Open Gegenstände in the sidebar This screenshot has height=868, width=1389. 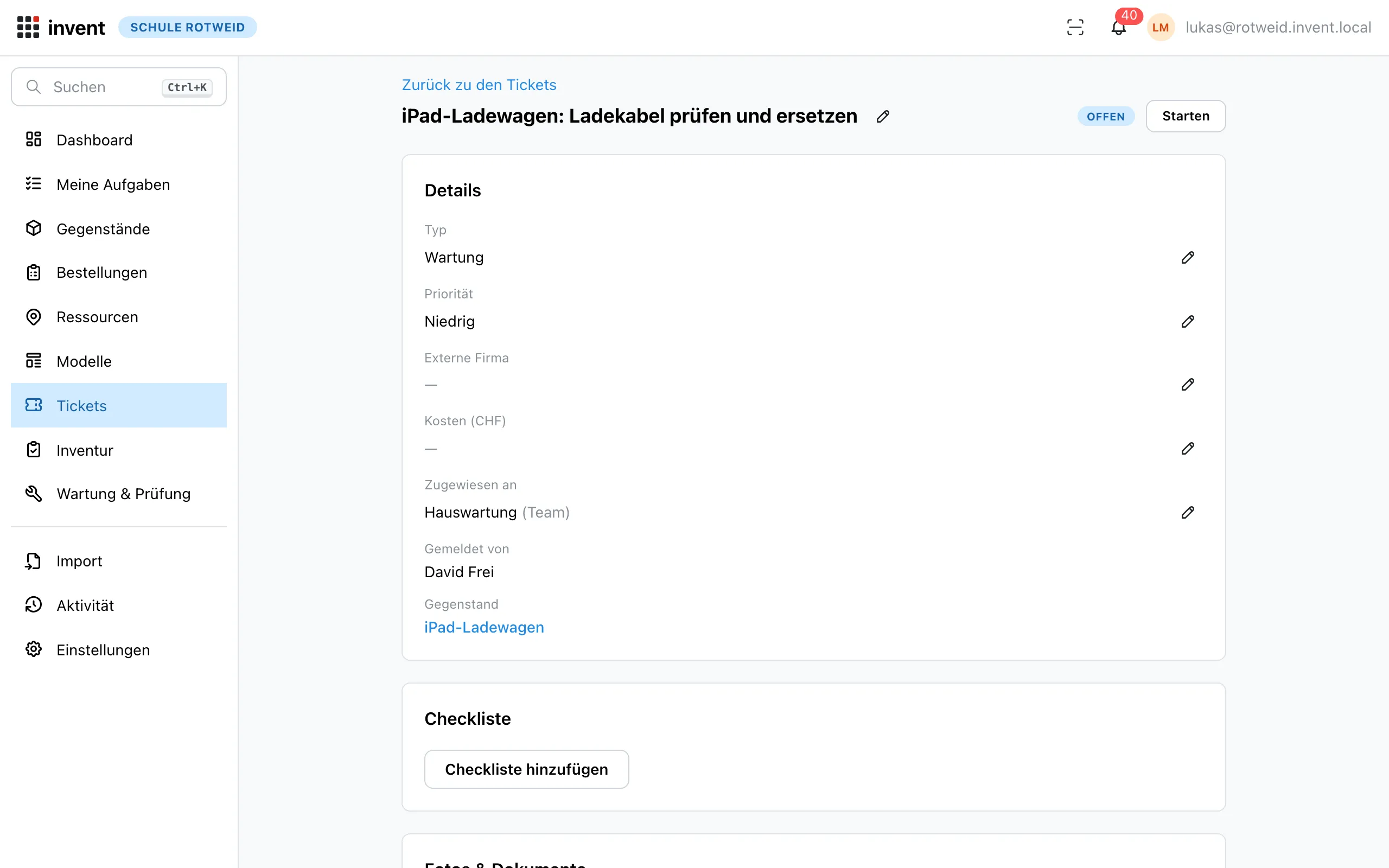pyautogui.click(x=119, y=228)
